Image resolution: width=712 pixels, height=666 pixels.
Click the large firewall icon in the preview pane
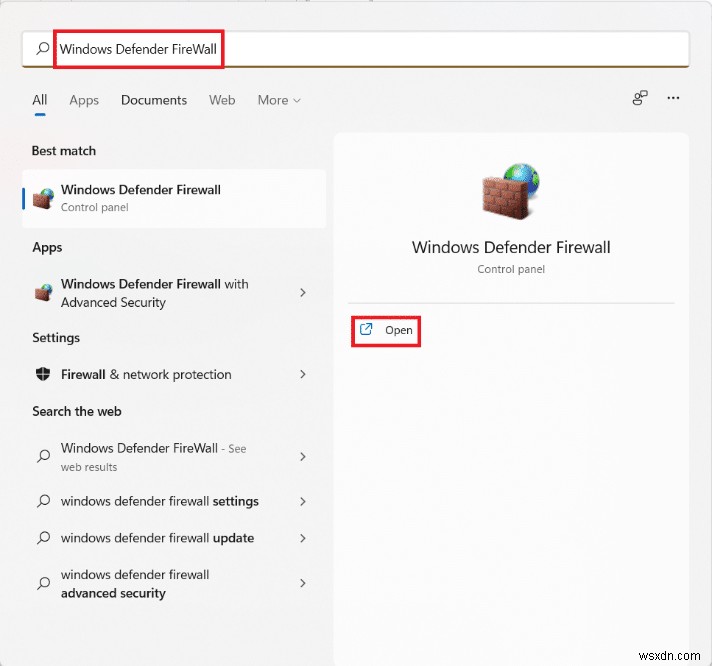tap(510, 191)
